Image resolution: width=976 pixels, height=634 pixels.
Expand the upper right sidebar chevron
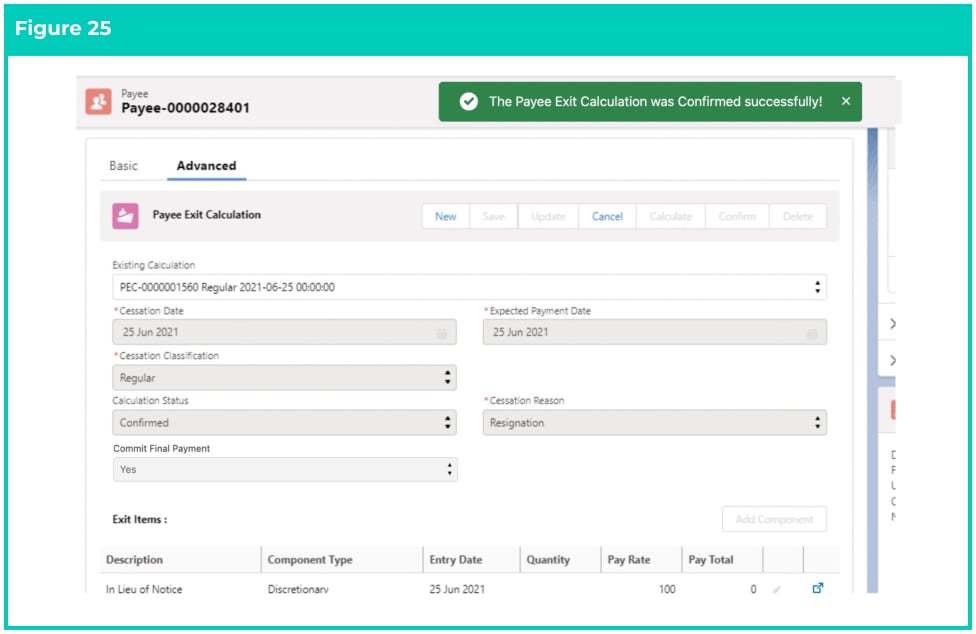893,324
